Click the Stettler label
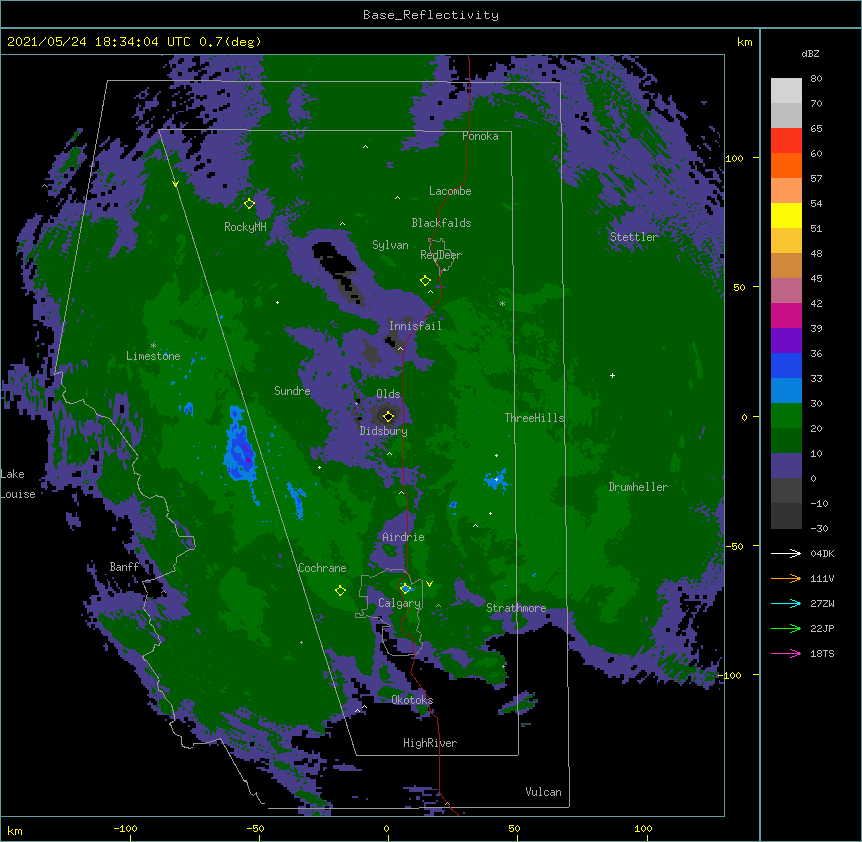The height and width of the screenshot is (842, 862). pyautogui.click(x=633, y=237)
